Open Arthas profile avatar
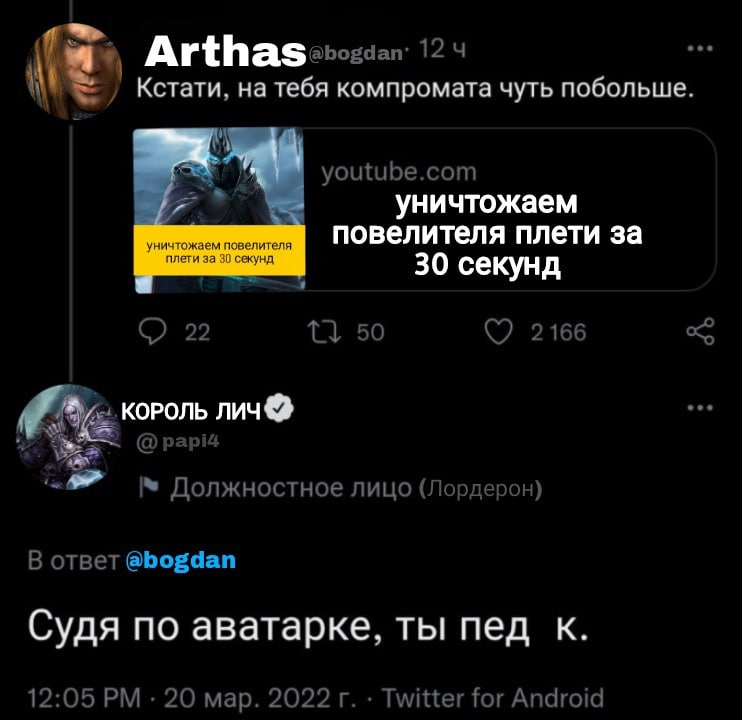Screen dimensions: 742x720 pyautogui.click(x=74, y=71)
